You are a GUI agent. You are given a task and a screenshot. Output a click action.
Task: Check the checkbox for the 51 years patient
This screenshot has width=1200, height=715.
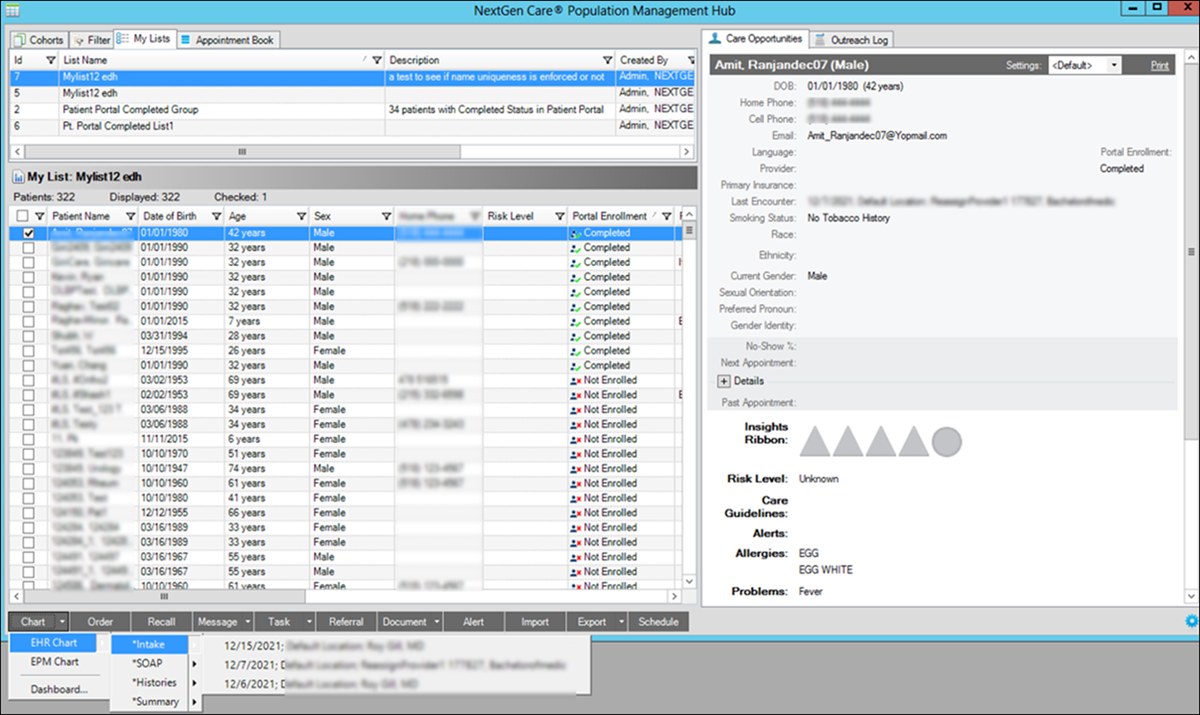point(29,454)
